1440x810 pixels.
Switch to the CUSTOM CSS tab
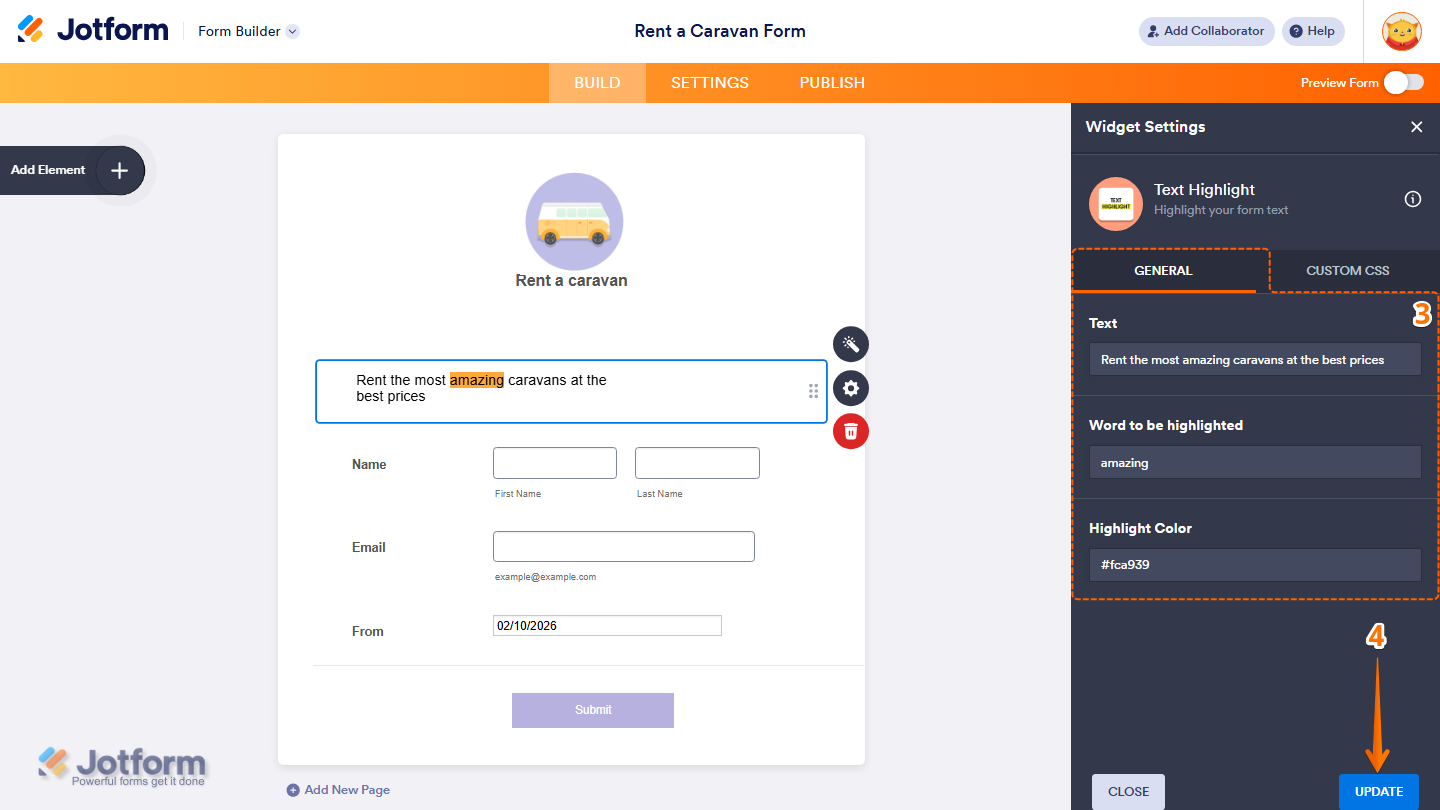coord(1347,270)
